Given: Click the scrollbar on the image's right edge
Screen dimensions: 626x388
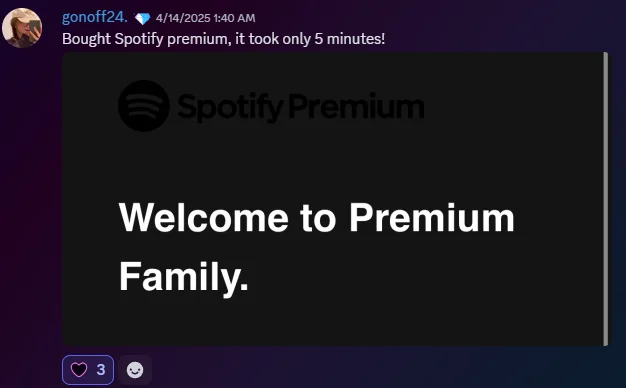Looking at the screenshot, I should [x=606, y=199].
